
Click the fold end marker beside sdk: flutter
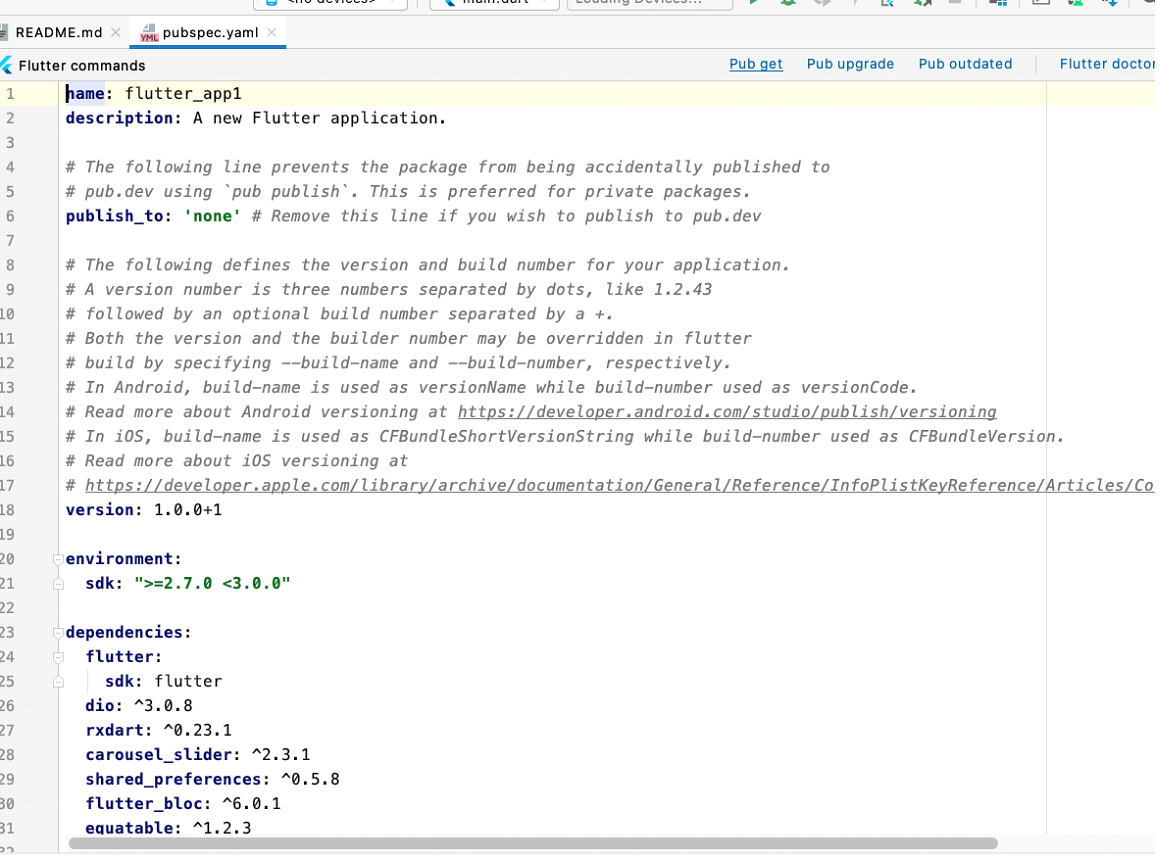[x=58, y=682]
